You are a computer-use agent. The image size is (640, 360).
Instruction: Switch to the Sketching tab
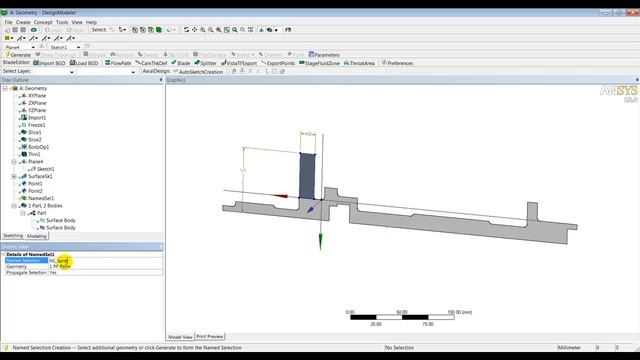pyautogui.click(x=13, y=236)
